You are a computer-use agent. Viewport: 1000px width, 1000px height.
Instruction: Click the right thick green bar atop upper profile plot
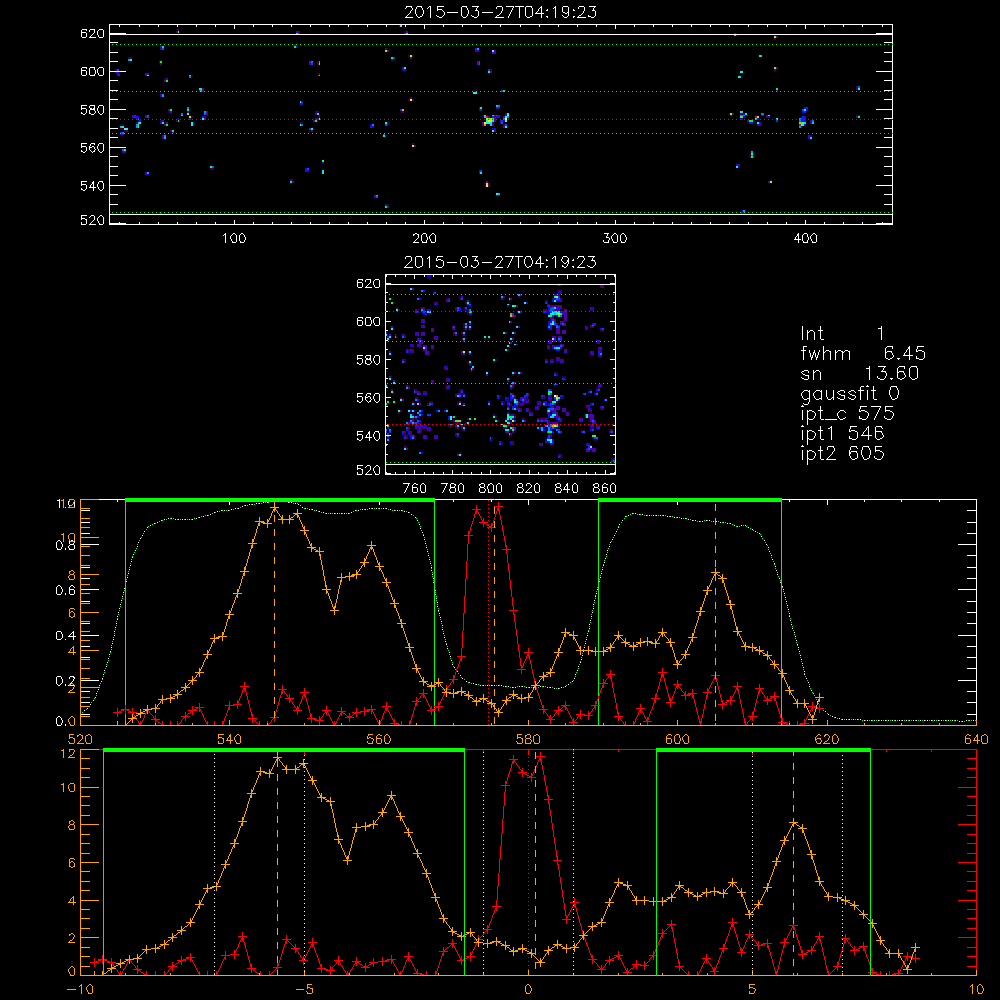click(690, 501)
